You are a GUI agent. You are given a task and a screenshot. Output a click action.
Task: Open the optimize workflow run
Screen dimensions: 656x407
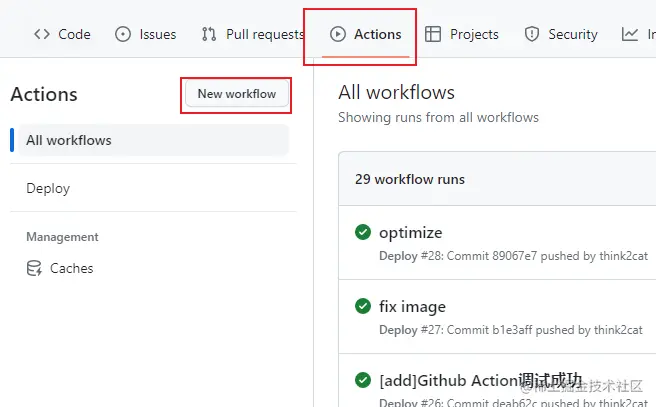pos(410,233)
